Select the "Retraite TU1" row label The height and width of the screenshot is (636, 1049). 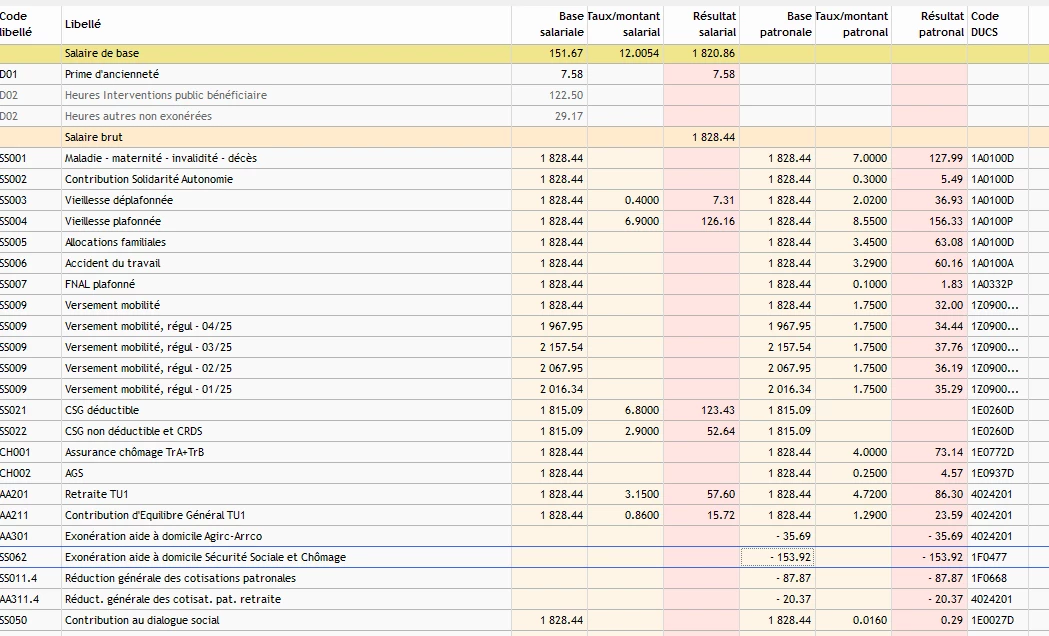(97, 494)
